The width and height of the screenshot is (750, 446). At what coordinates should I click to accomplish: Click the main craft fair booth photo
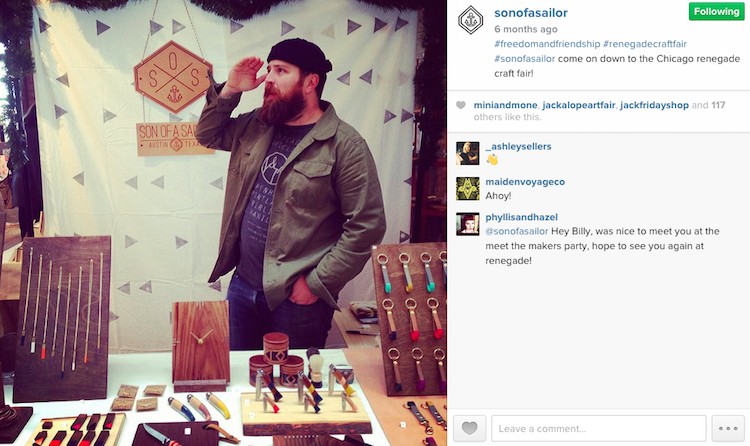tap(223, 223)
